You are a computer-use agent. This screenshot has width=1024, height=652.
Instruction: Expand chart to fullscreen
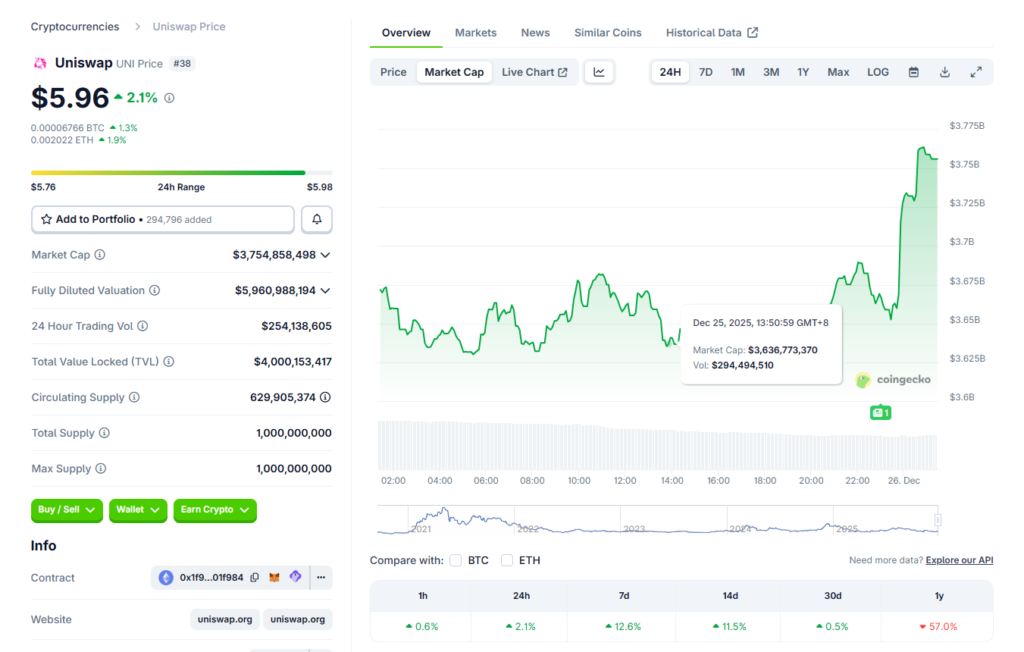(976, 72)
